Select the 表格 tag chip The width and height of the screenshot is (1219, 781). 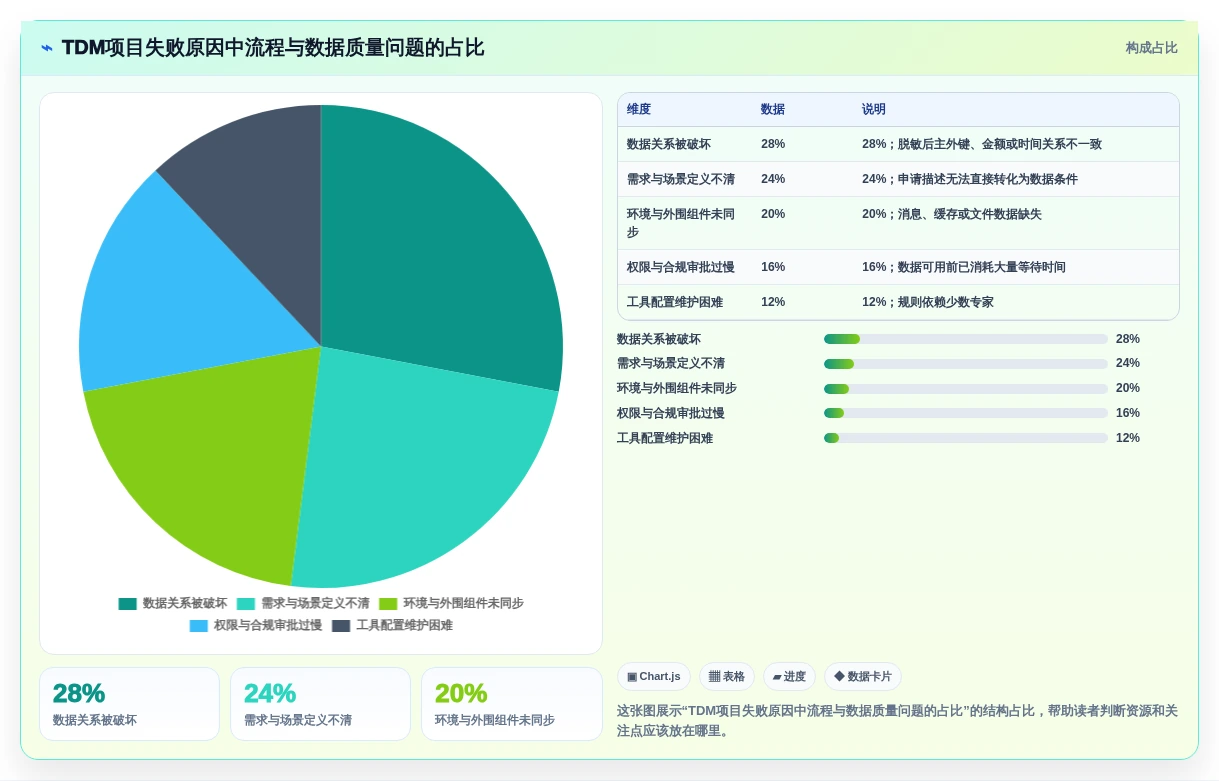coord(727,677)
